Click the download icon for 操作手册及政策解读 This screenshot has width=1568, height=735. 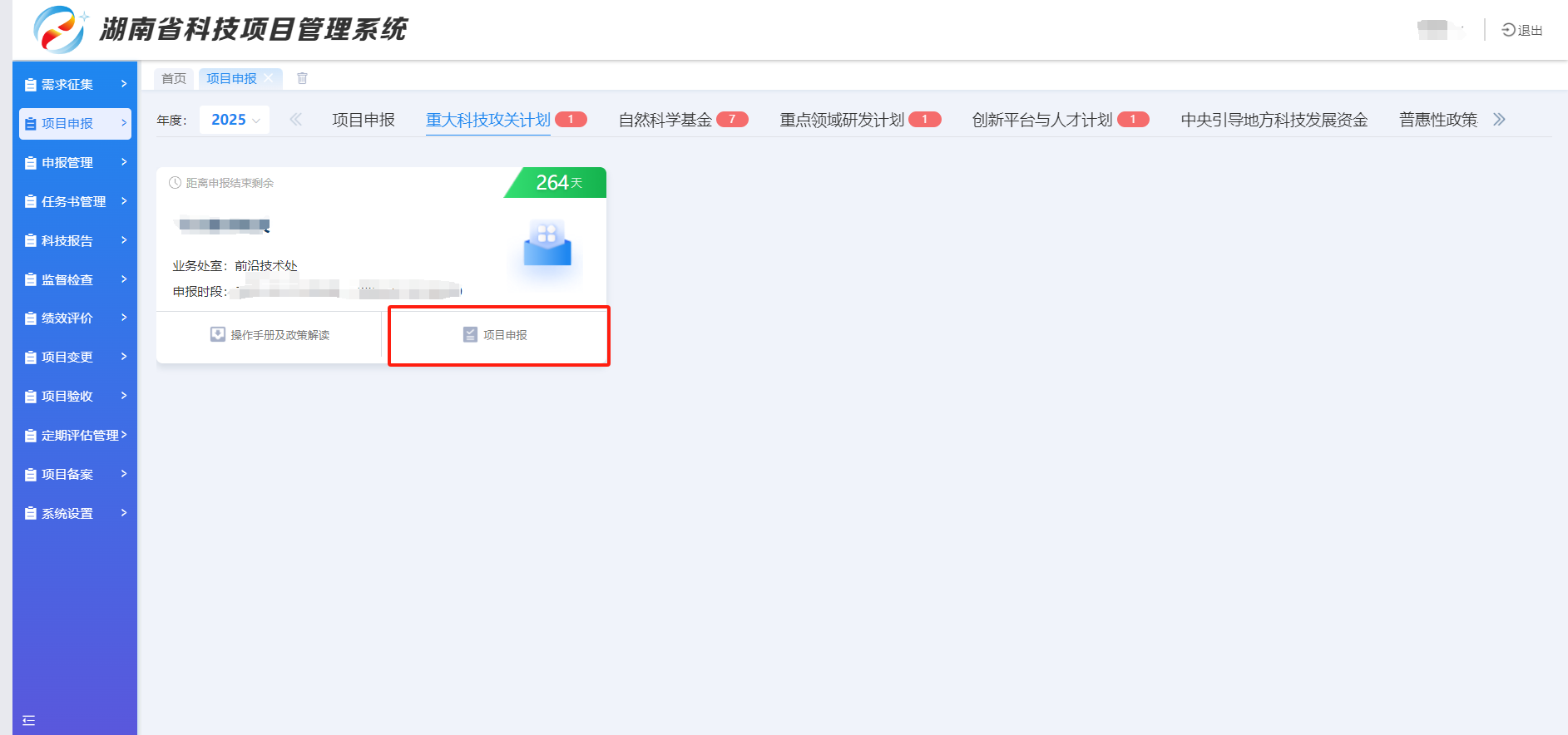(x=217, y=334)
